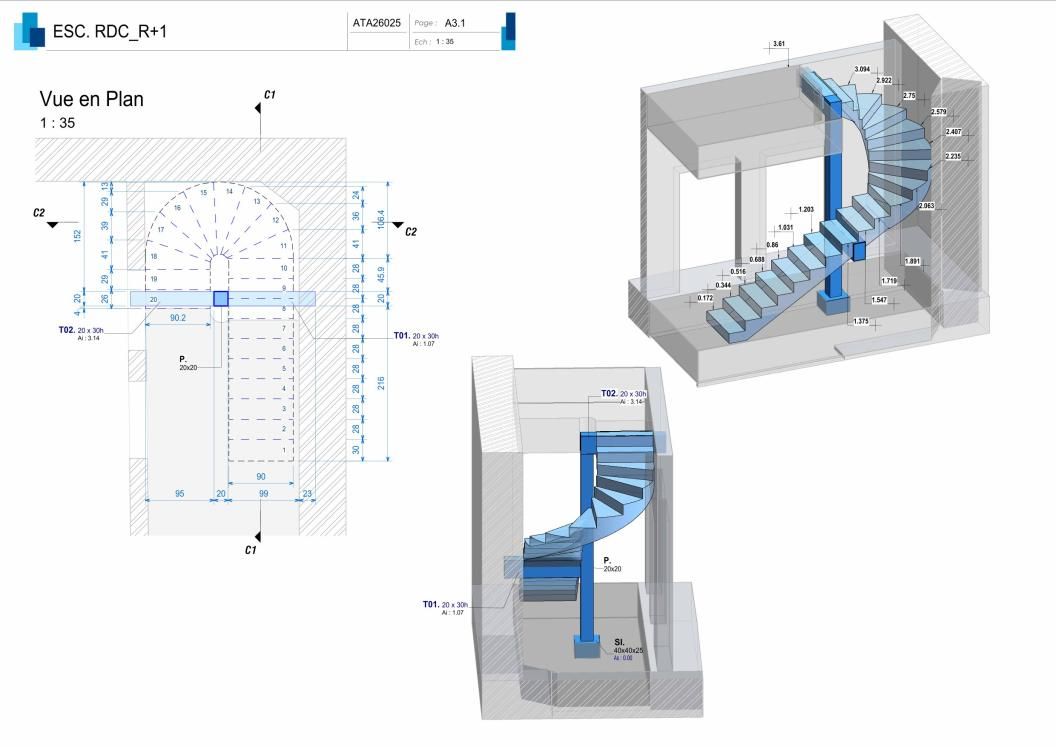Click the 3.094 elevation tag on staircase

tap(862, 69)
